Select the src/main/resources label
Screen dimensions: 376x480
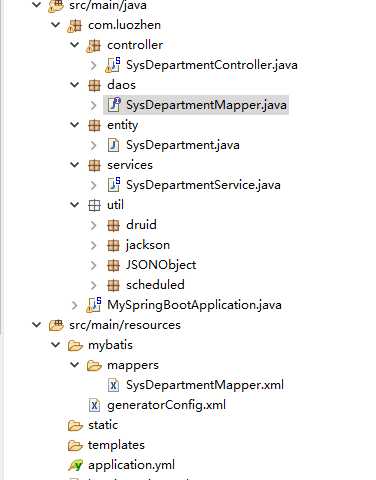(125, 325)
